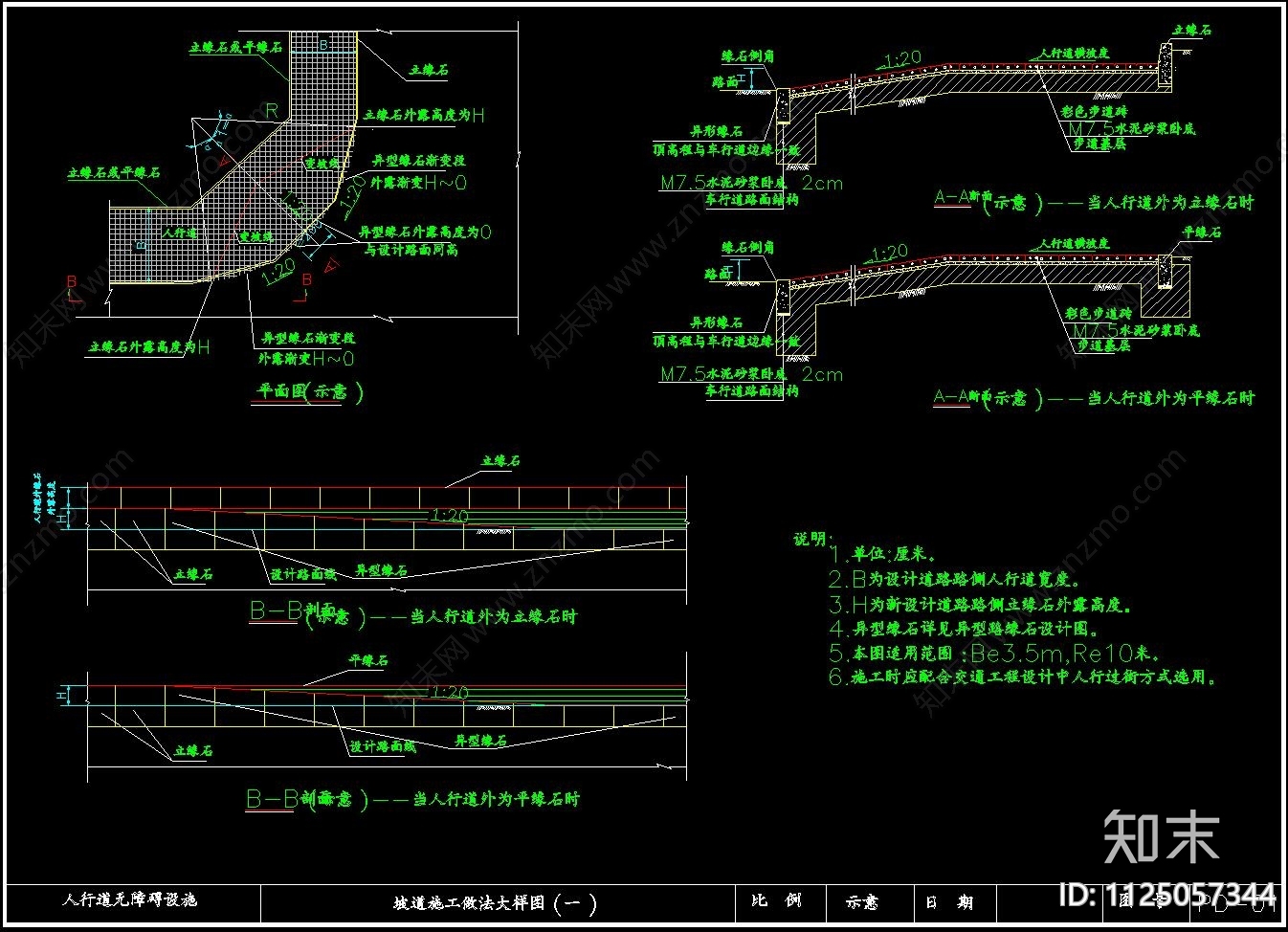Screen dimensions: 1288x932
Task: Click note '5.本图适用范围:B≥3.5m,R≥10米。'
Action: pyautogui.click(x=995, y=654)
